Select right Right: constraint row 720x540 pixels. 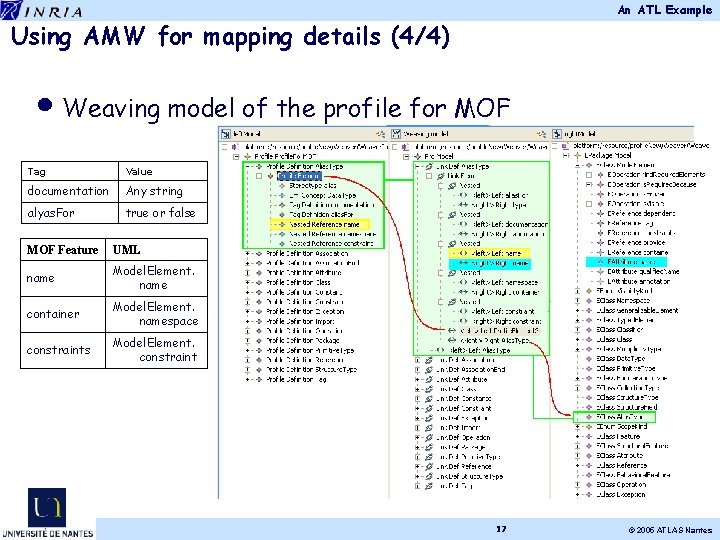coord(506,321)
